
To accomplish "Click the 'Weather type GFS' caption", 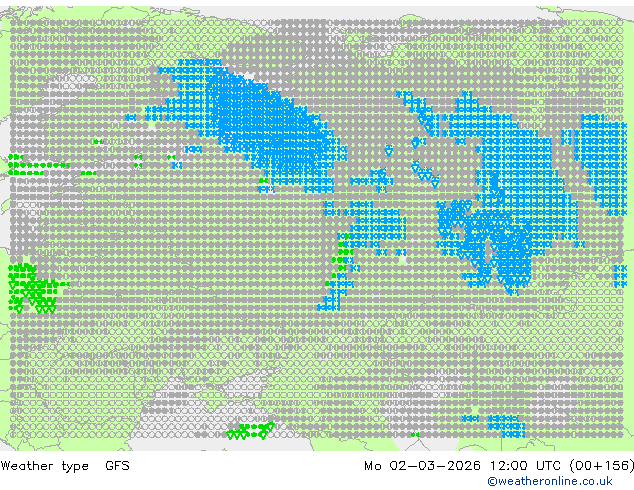I will pos(65,466).
